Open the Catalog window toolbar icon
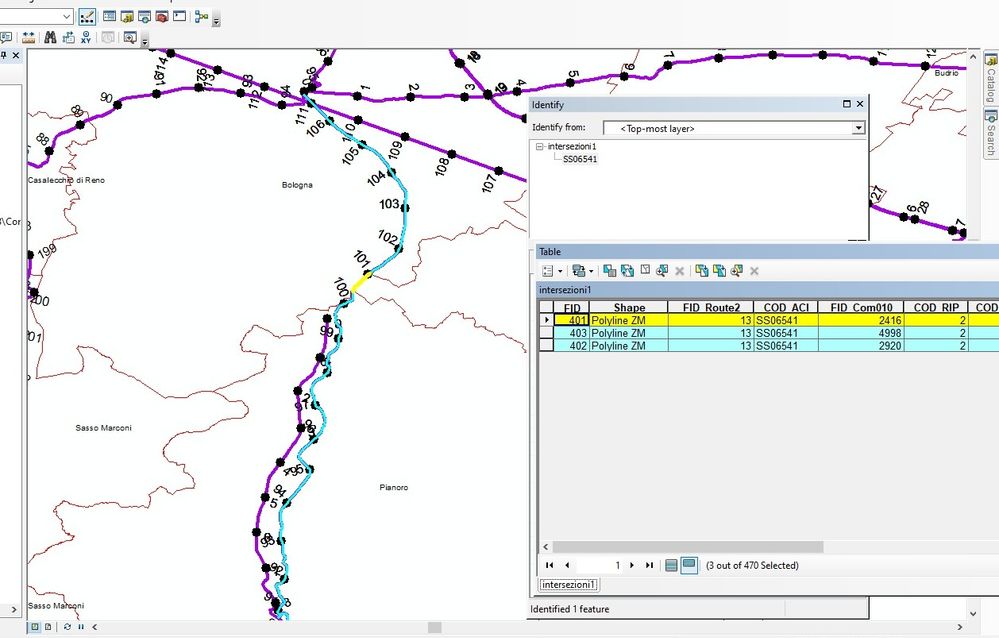Viewport: 999px width, 638px height. (127, 17)
